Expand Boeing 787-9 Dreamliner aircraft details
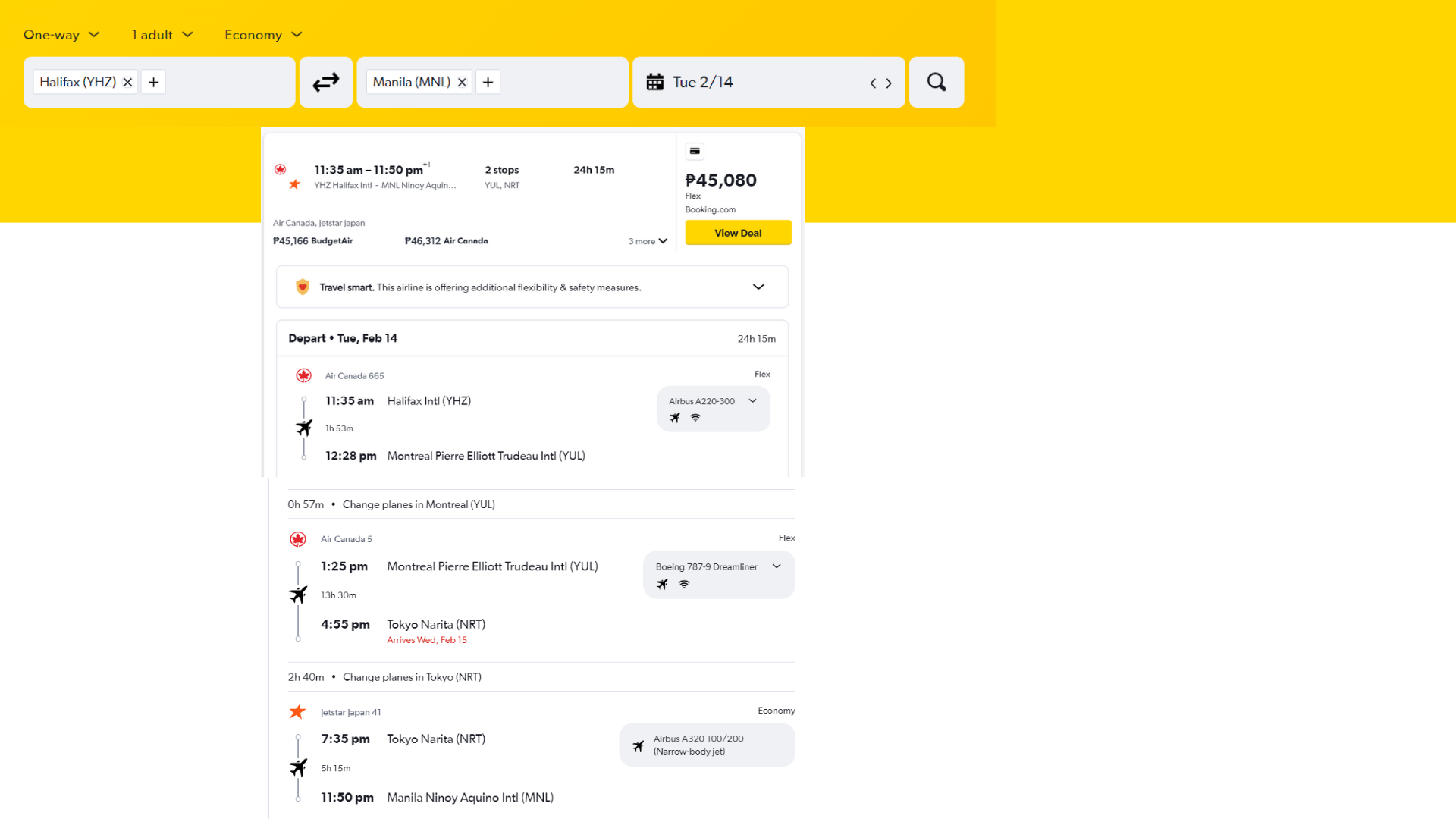 pos(777,566)
